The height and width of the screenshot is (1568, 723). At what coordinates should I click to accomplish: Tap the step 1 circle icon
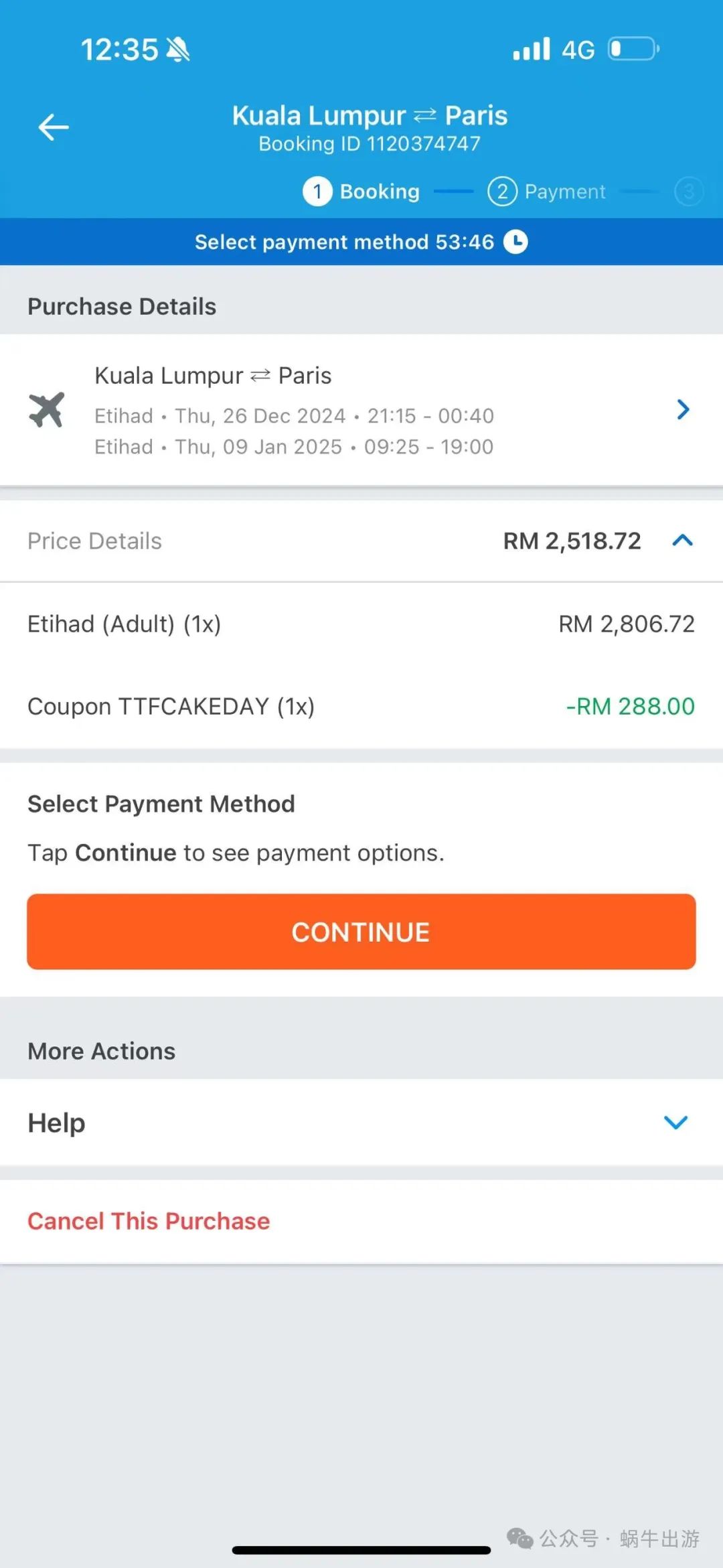click(x=317, y=192)
